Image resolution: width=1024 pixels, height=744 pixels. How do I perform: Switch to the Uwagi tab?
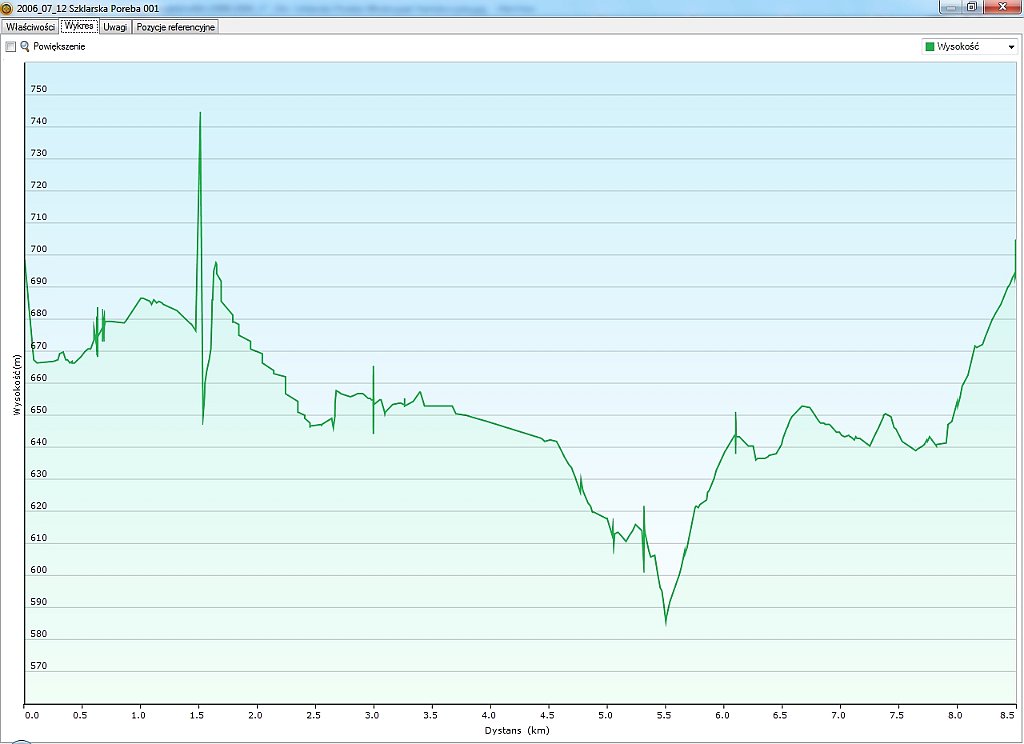tap(115, 27)
